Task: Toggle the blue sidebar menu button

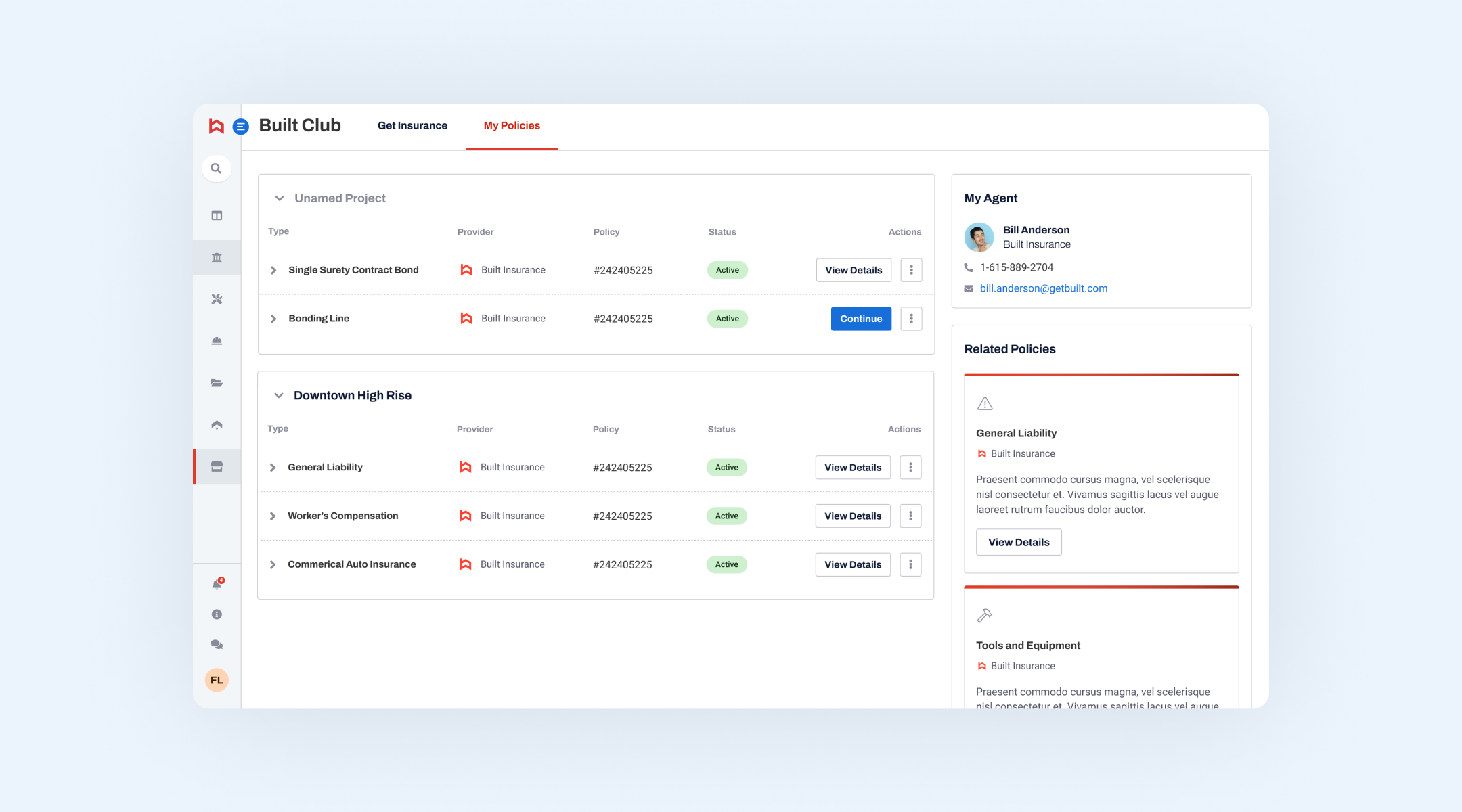Action: [240, 127]
